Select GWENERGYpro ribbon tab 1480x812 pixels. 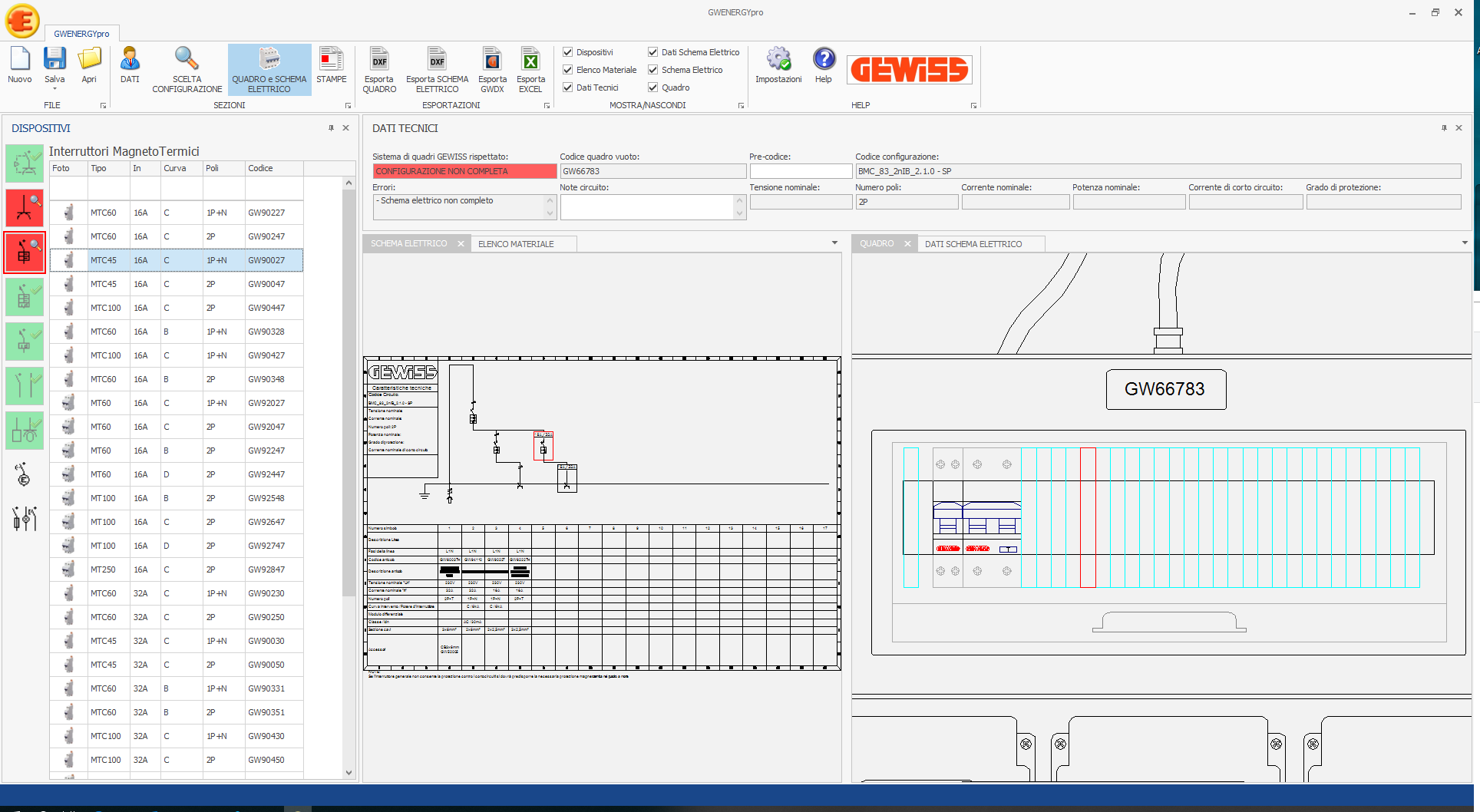click(81, 34)
